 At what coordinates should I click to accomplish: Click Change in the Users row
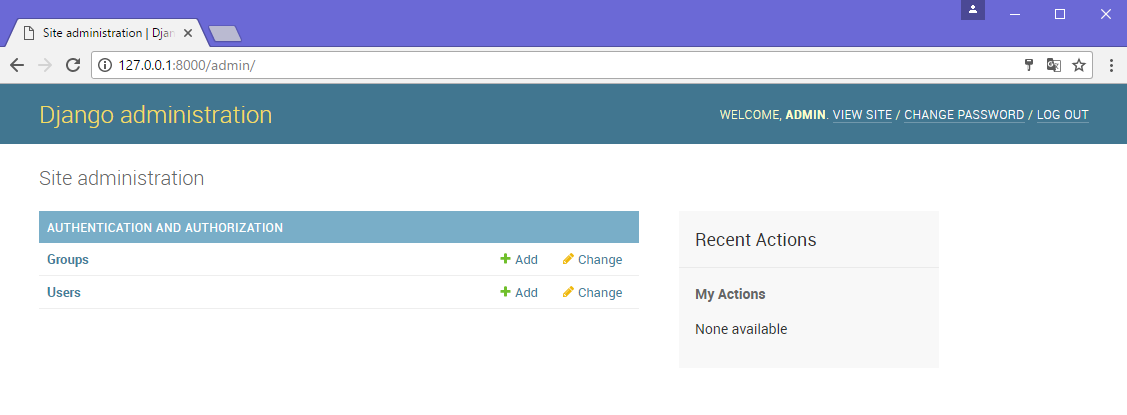(x=600, y=293)
